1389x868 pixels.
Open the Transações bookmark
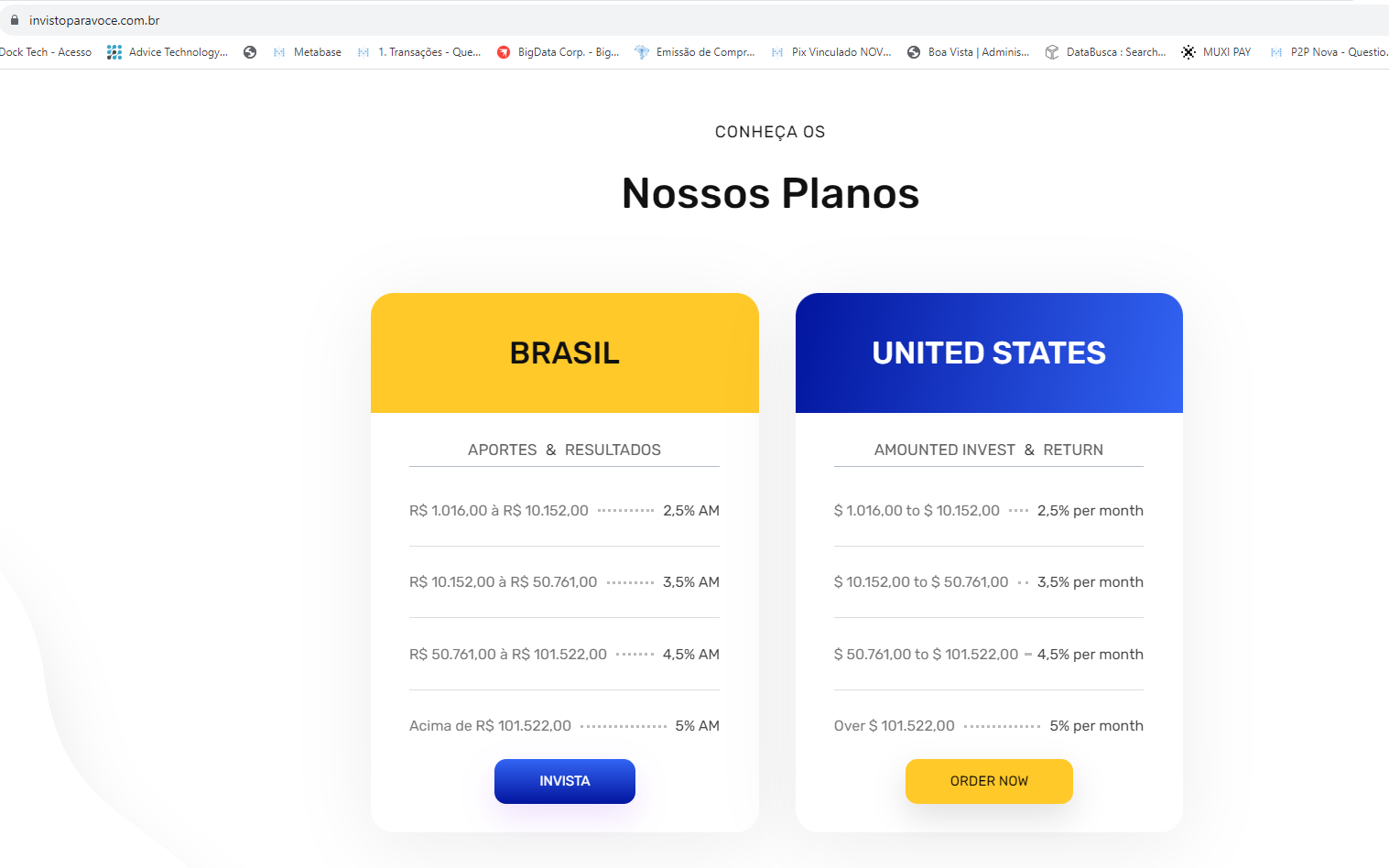pos(419,52)
